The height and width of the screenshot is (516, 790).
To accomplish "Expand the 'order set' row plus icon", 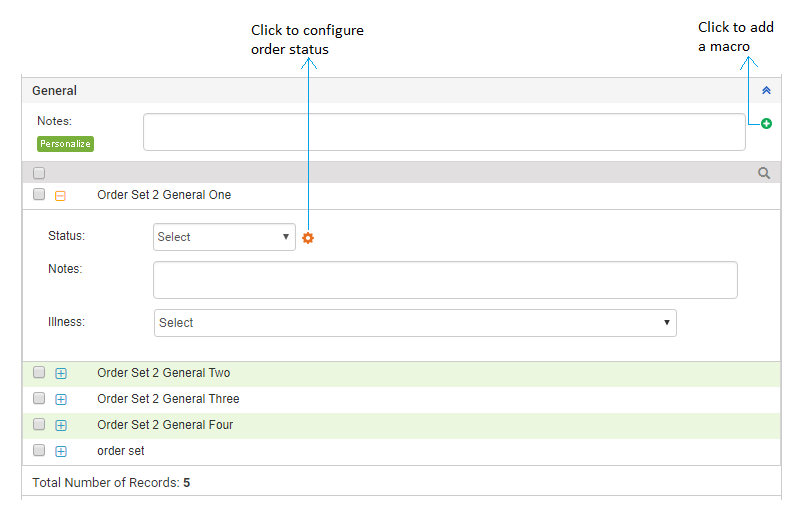I will (61, 451).
